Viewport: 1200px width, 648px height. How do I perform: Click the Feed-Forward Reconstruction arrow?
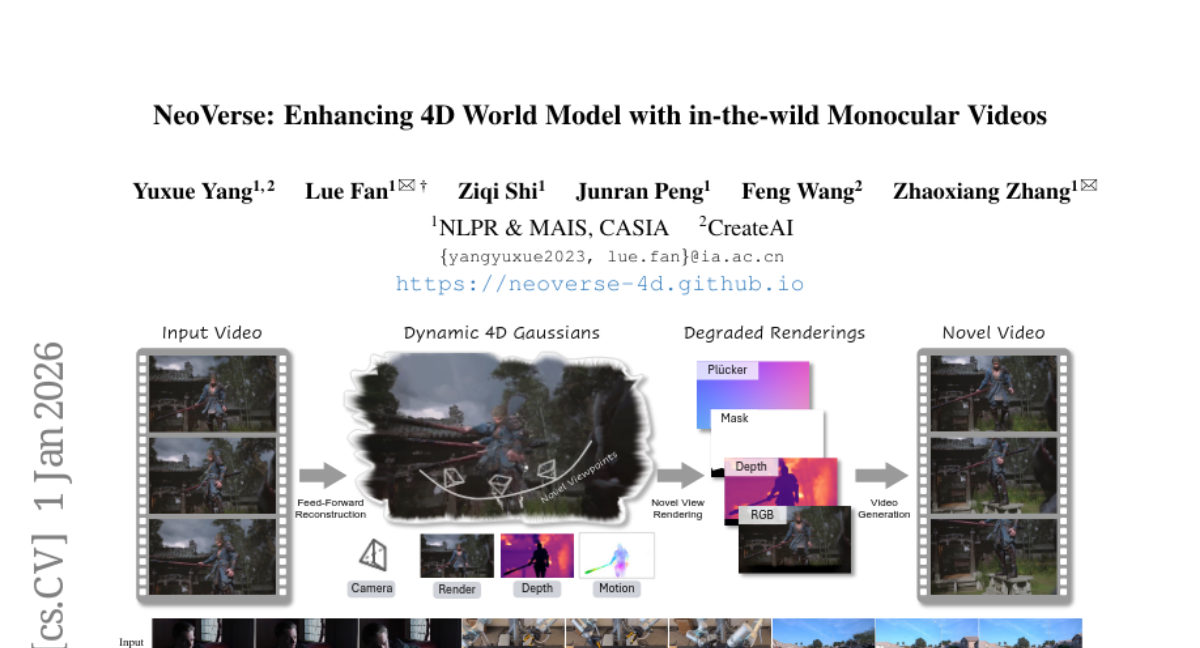click(x=322, y=476)
